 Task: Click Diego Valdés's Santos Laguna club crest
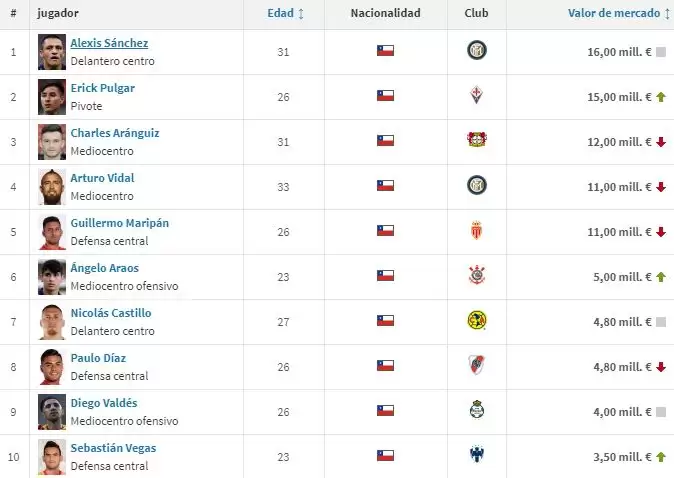pos(477,409)
